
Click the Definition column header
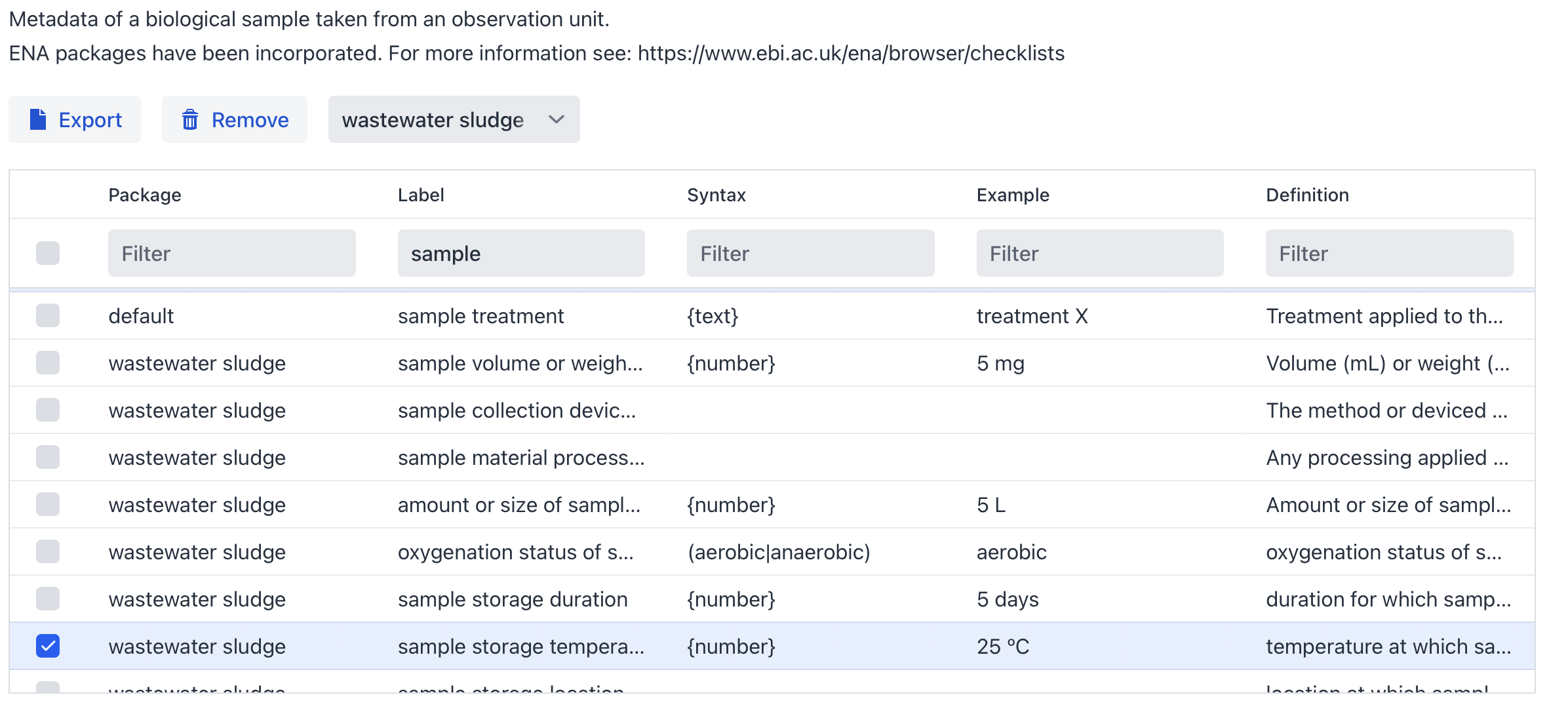coord(1307,195)
